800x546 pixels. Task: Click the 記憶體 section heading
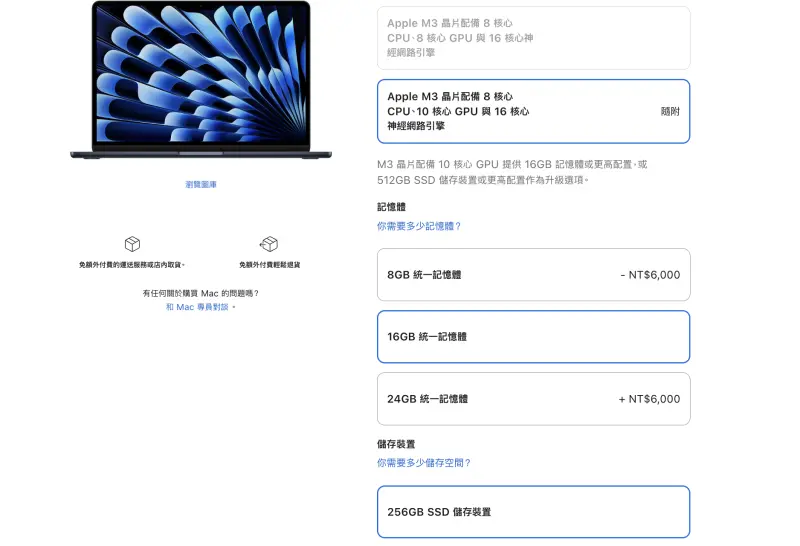[x=391, y=207]
